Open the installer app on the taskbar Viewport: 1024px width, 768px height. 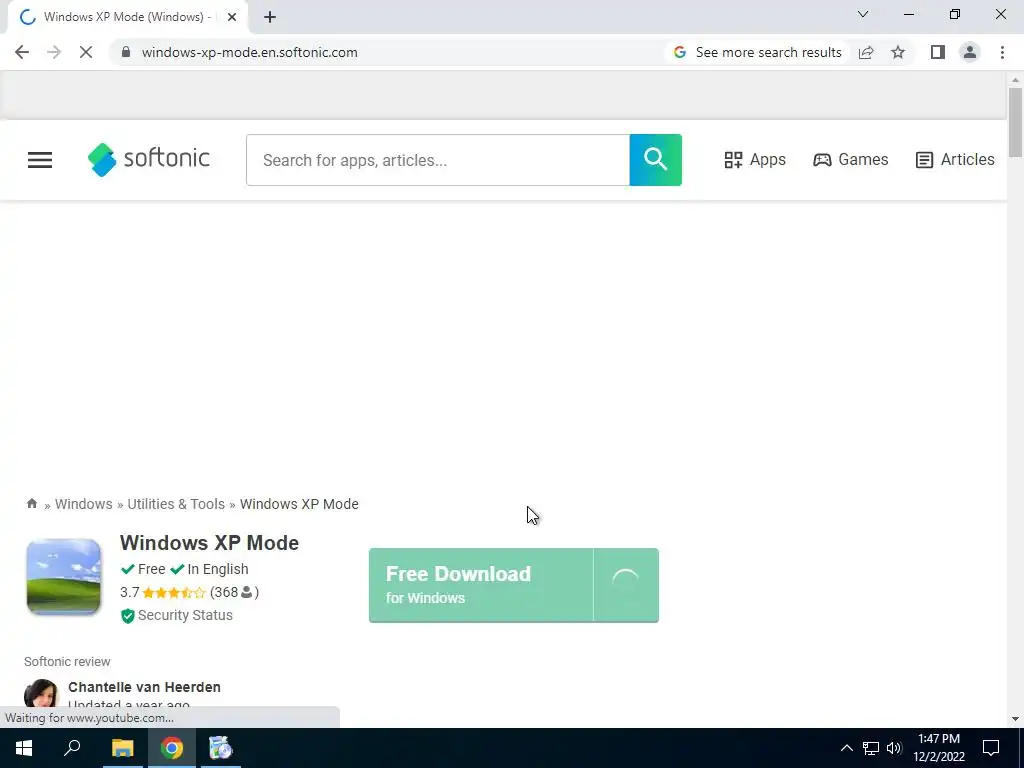pos(221,748)
